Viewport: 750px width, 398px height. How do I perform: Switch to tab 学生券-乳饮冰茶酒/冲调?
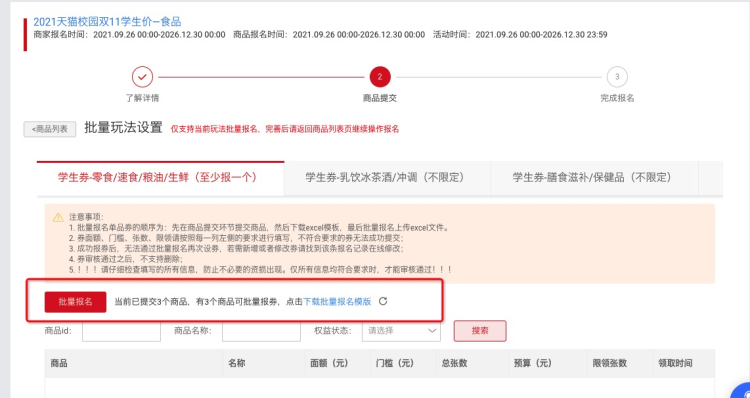387,178
